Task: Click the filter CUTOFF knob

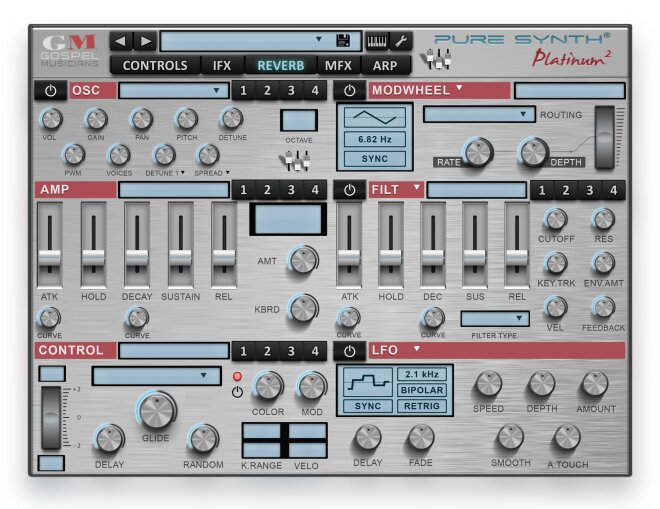Action: click(556, 219)
